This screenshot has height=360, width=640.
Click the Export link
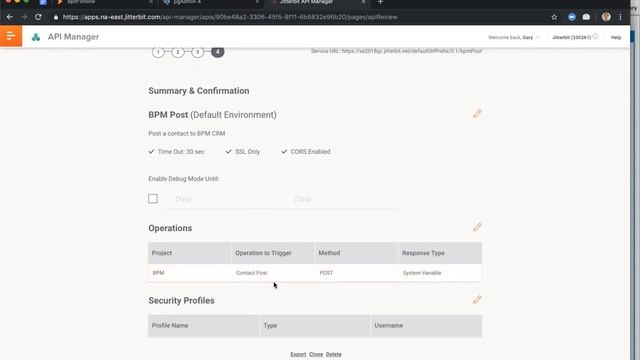[x=298, y=354]
